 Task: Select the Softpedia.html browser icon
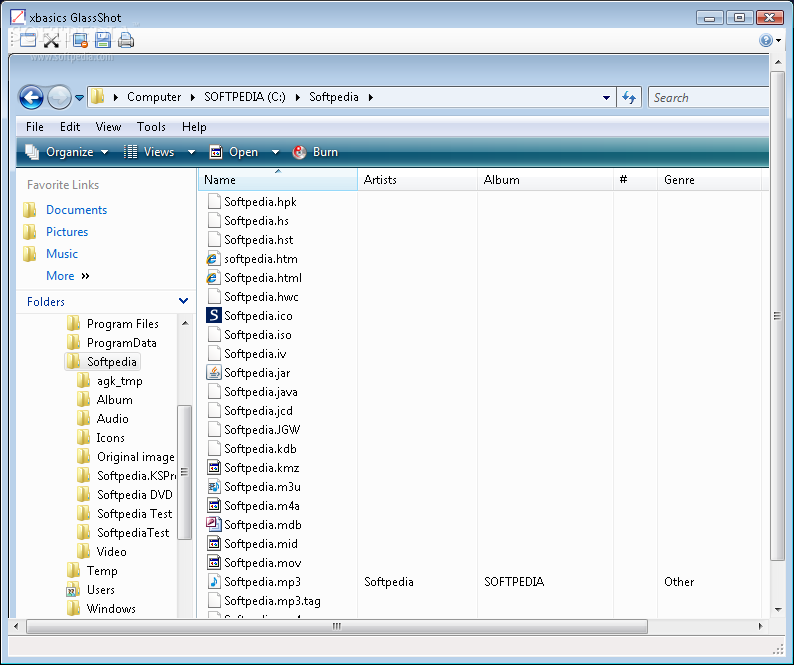[x=214, y=278]
